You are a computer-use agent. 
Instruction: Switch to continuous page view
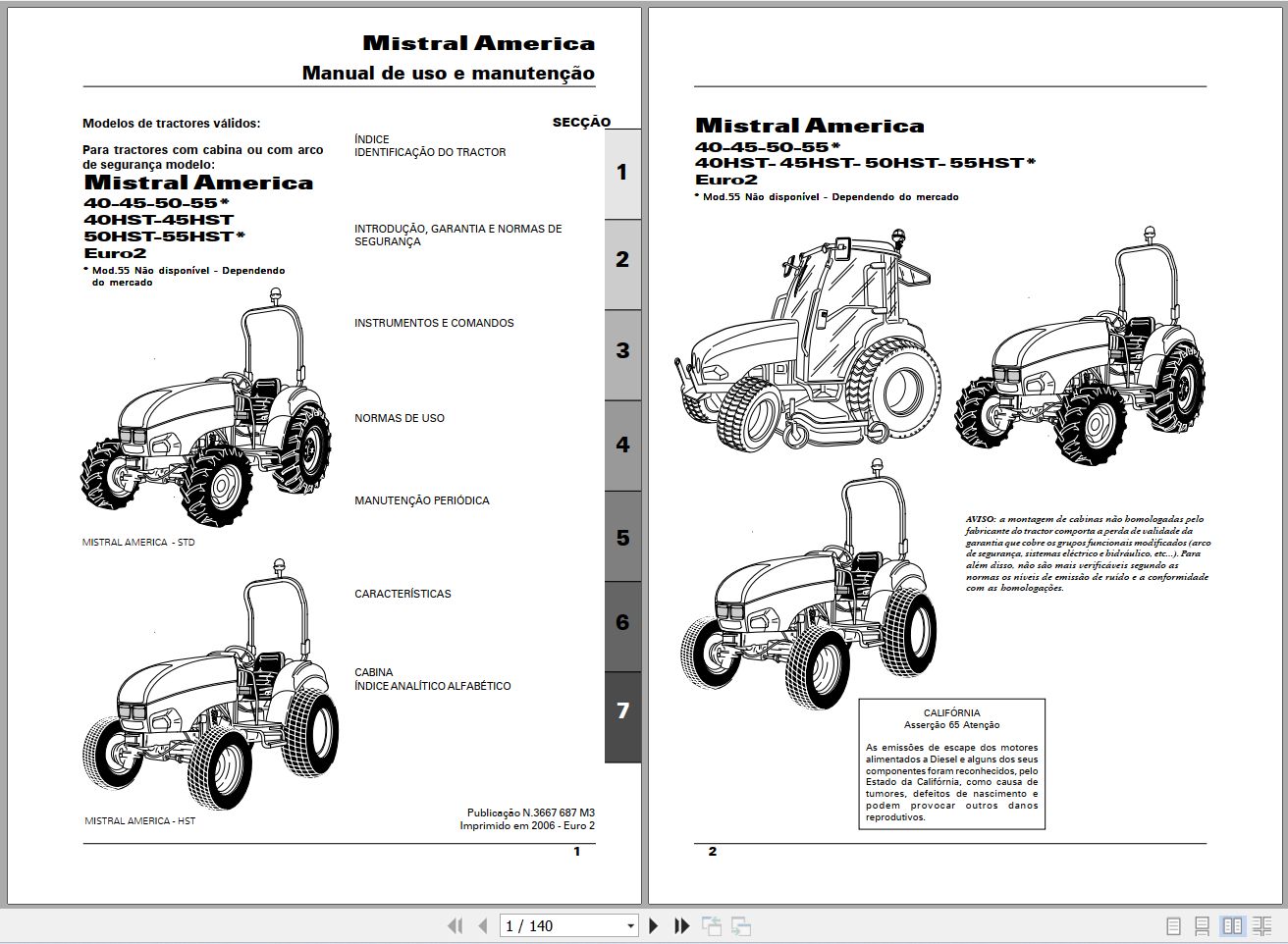[x=1202, y=925]
